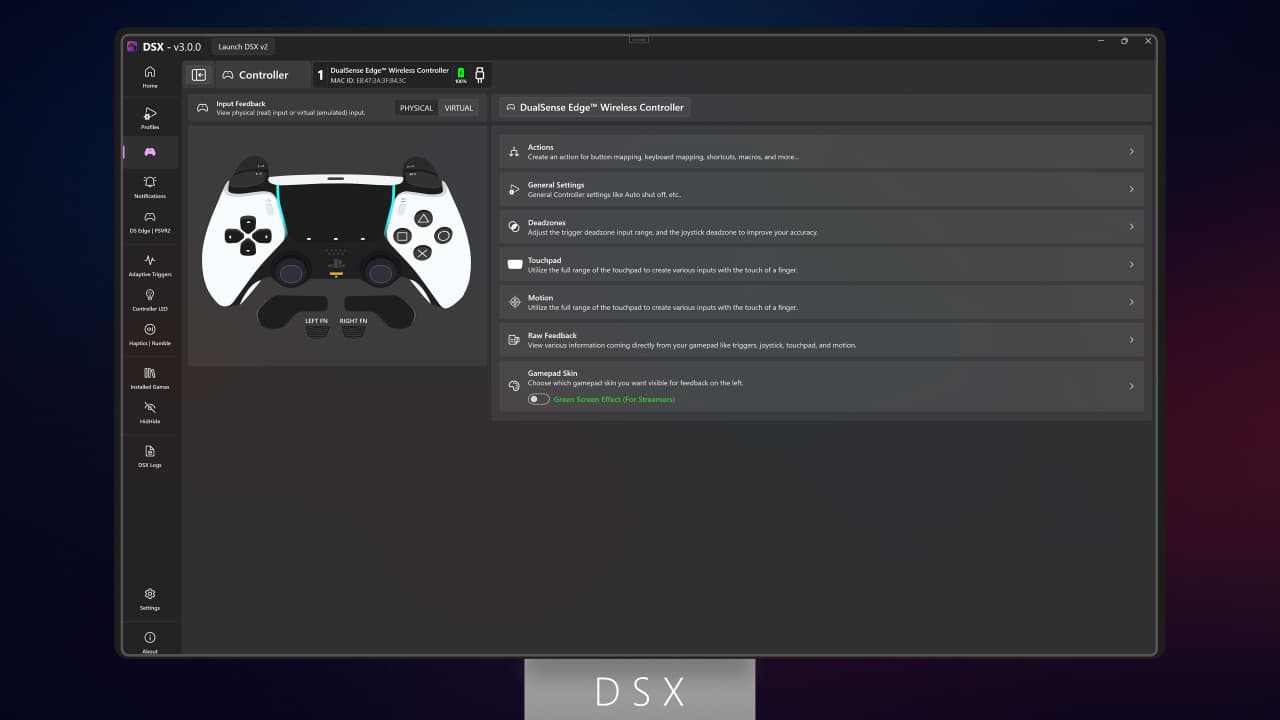Expand the Touchpad settings row
Image resolution: width=1280 pixels, height=720 pixels.
click(x=820, y=264)
